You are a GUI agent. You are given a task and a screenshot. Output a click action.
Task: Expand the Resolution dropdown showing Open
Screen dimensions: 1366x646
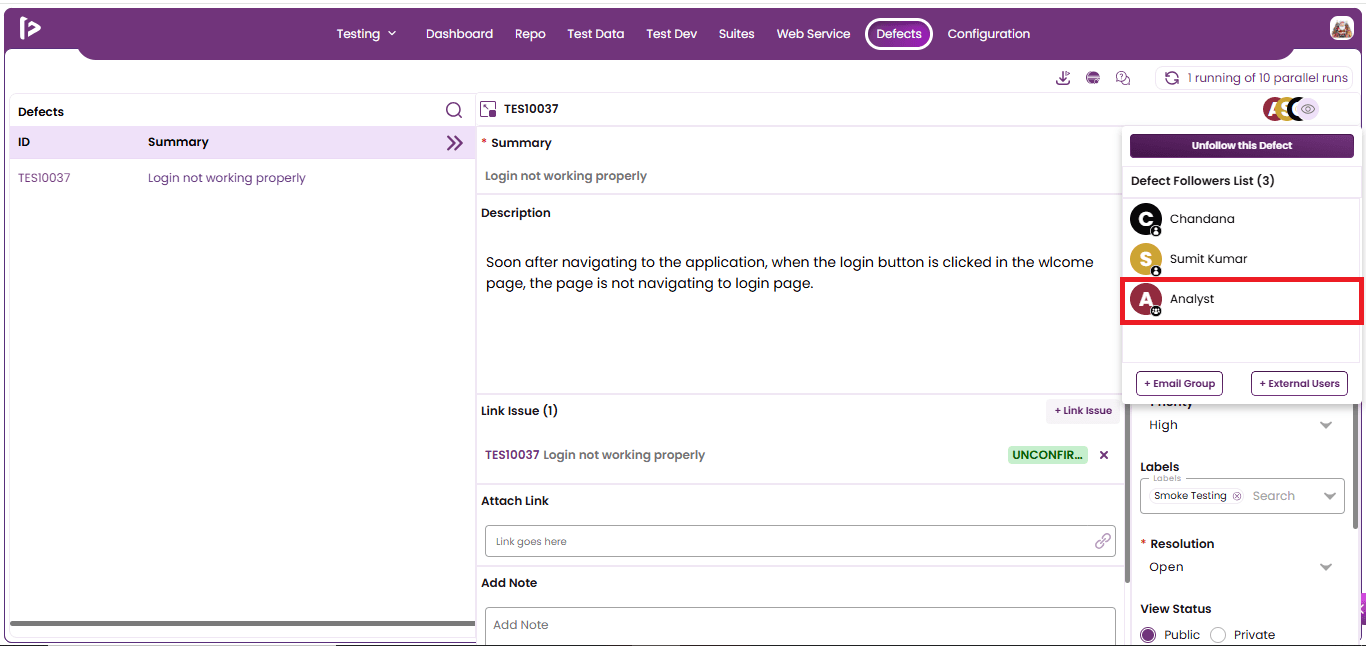[1326, 567]
